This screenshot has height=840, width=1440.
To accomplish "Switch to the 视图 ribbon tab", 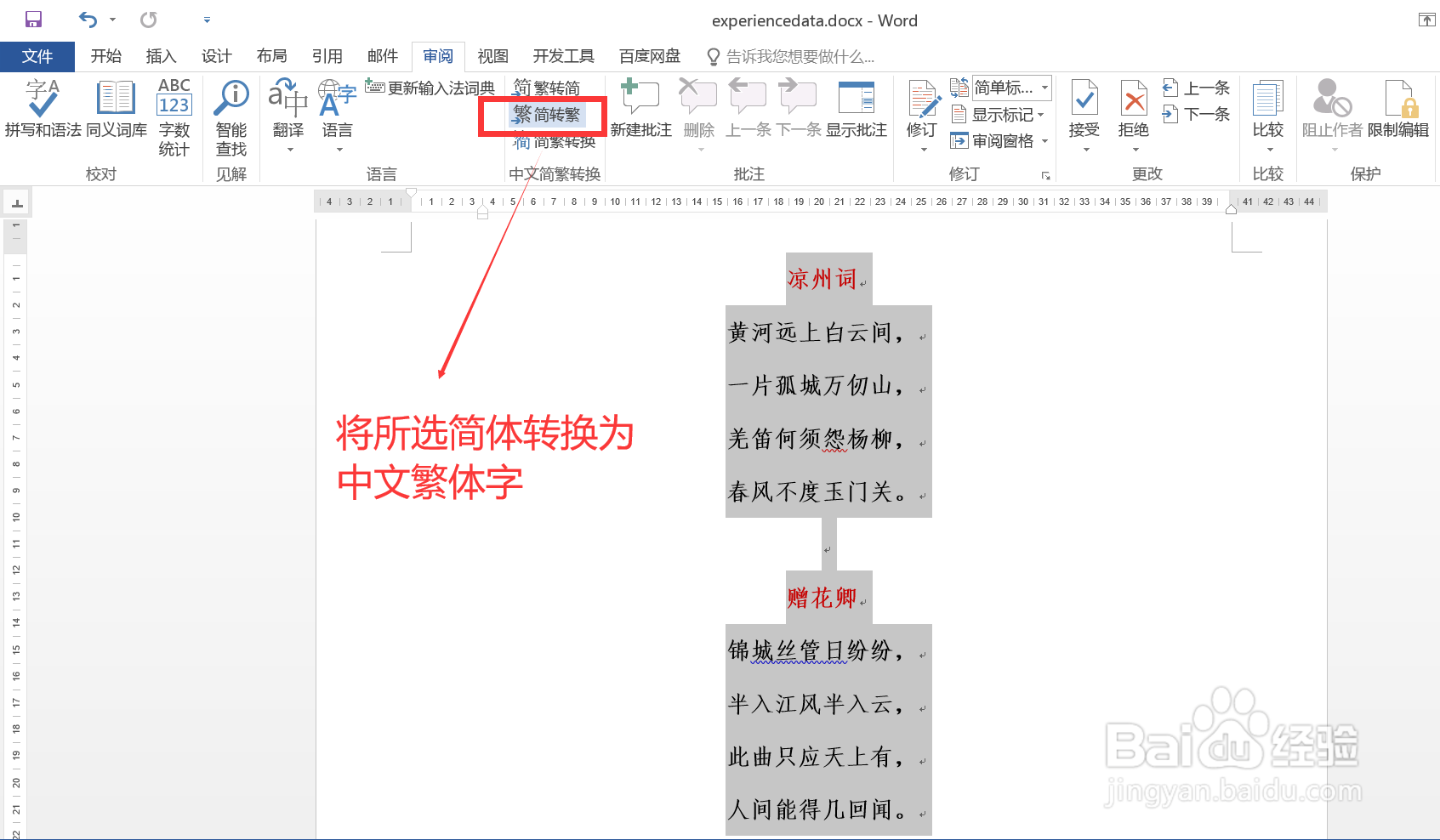I will (x=492, y=56).
